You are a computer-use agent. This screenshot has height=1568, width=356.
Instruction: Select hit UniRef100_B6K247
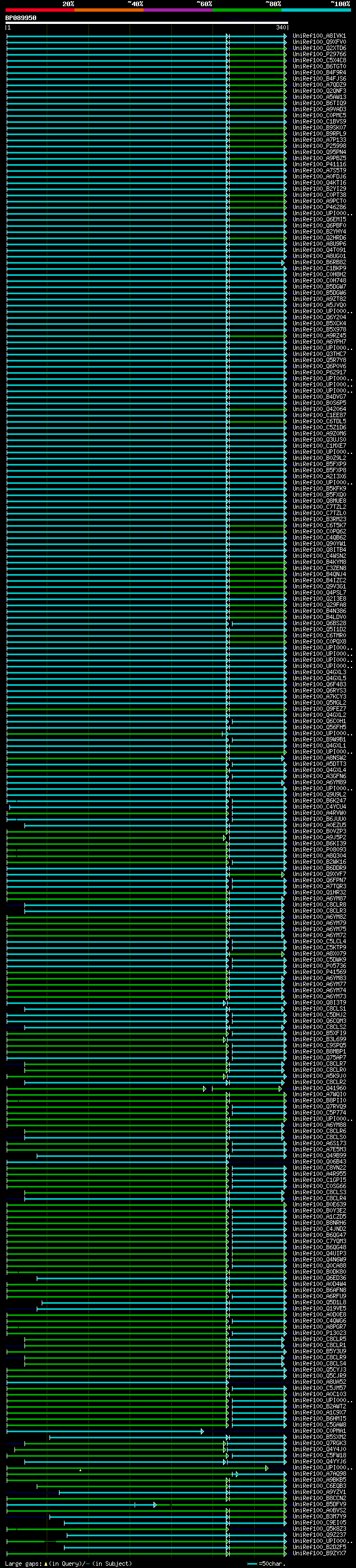(319, 800)
